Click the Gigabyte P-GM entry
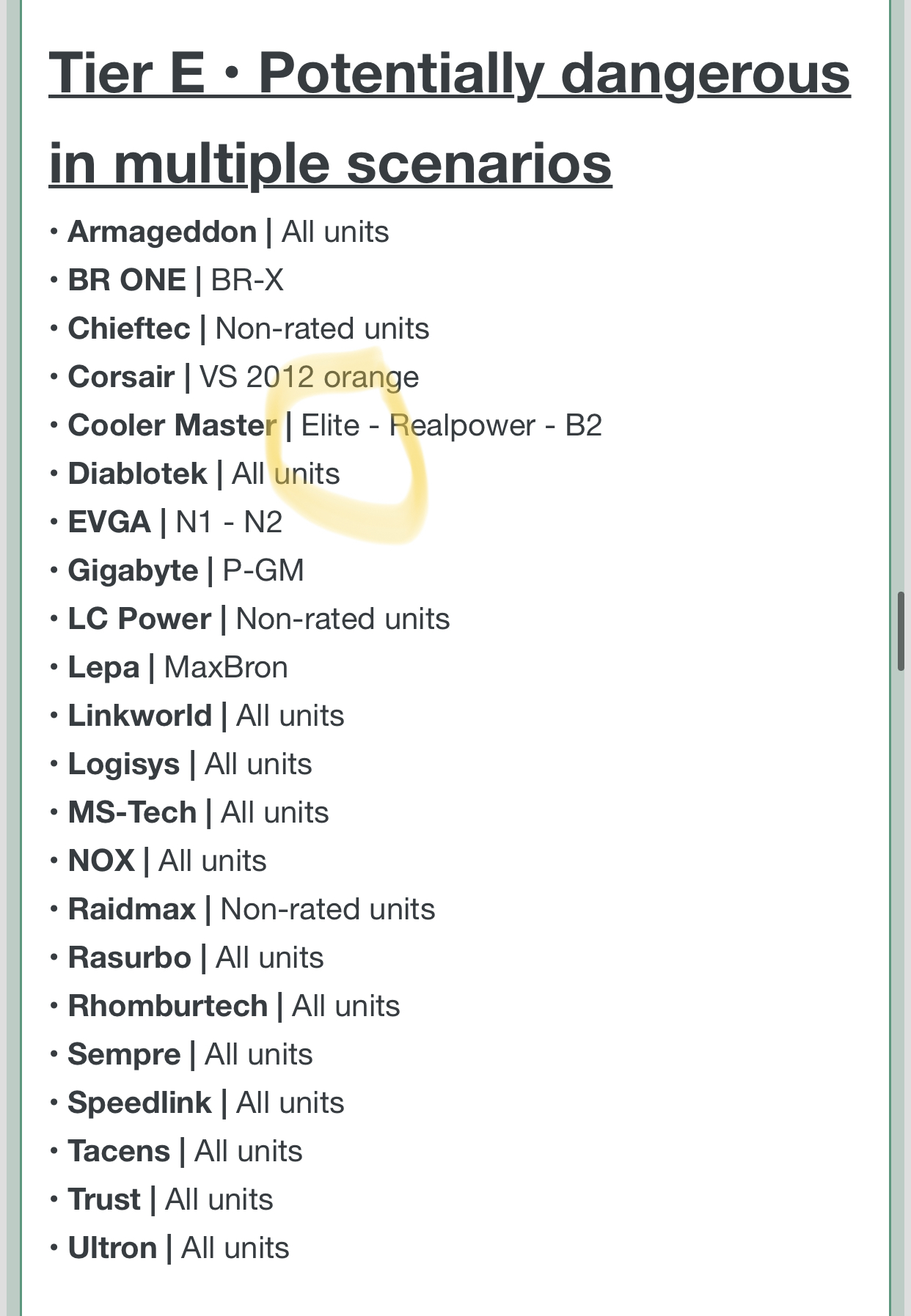This screenshot has width=911, height=1316. [186, 571]
